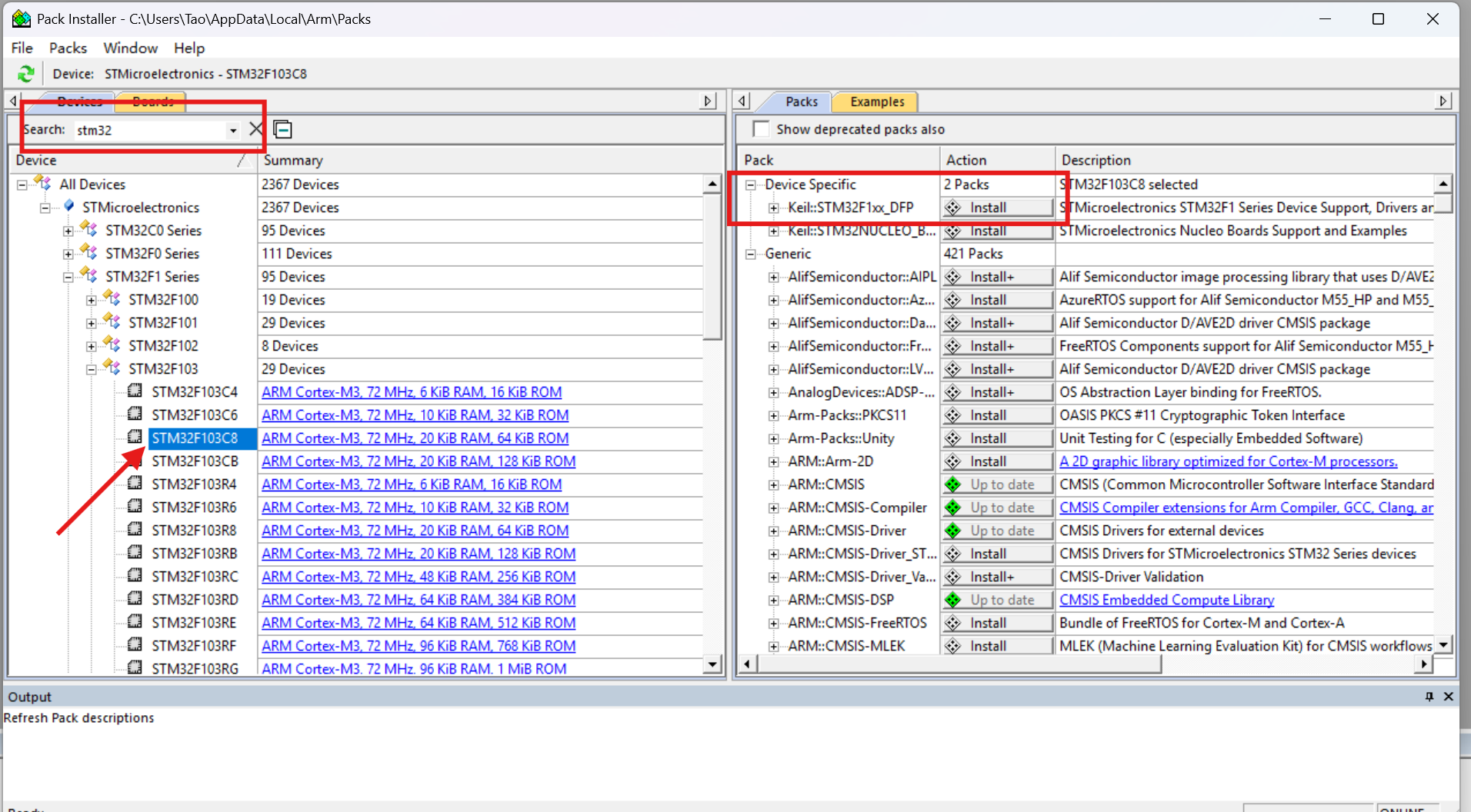Toggle 'Show deprecated packs also' checkbox
Screen dimensions: 1471x812
point(761,129)
